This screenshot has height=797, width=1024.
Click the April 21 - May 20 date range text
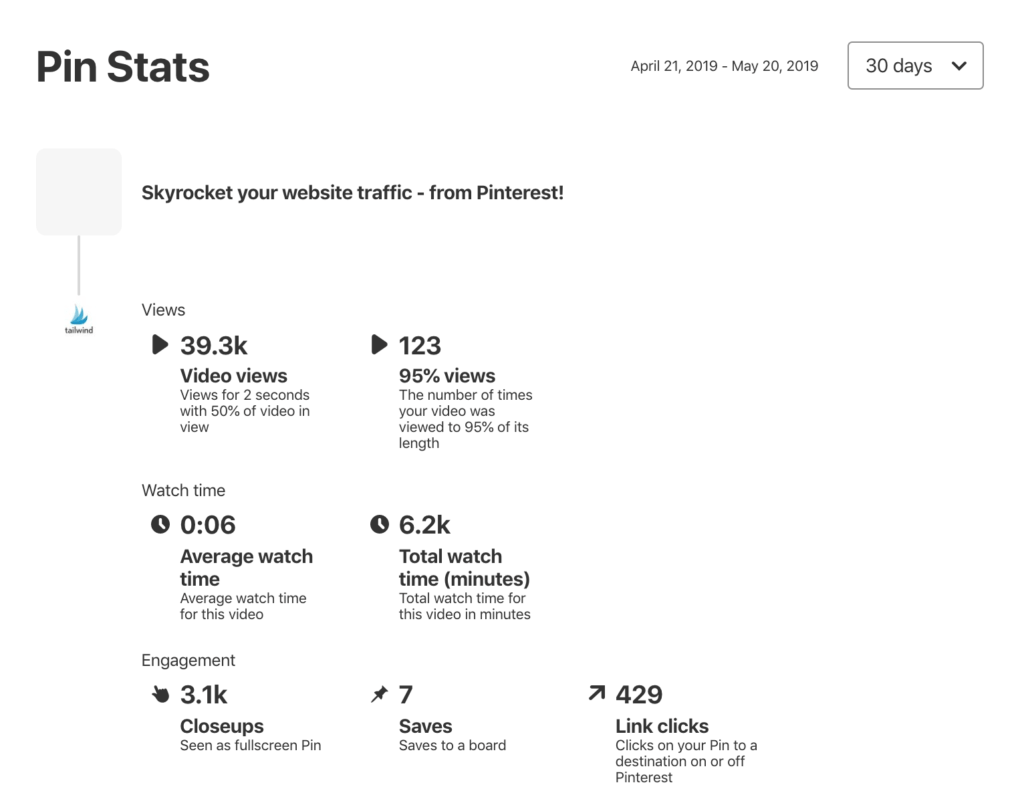724,66
